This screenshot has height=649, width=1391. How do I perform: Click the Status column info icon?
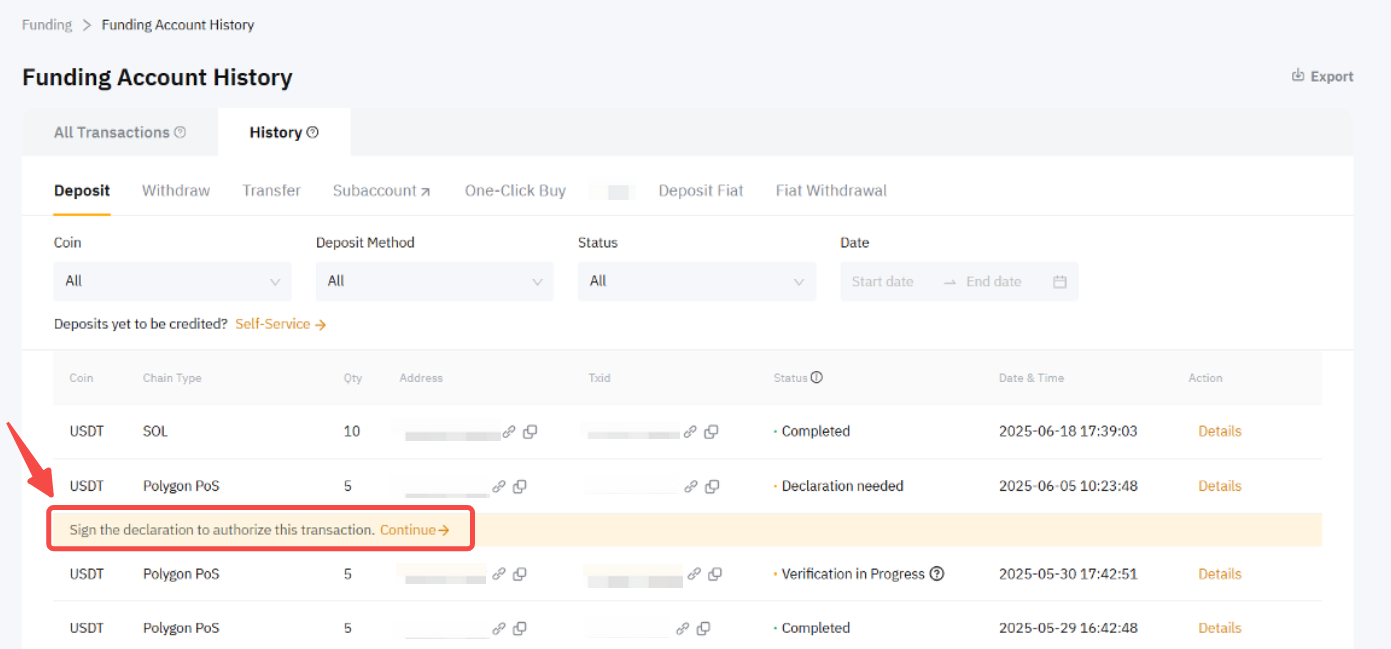(816, 378)
